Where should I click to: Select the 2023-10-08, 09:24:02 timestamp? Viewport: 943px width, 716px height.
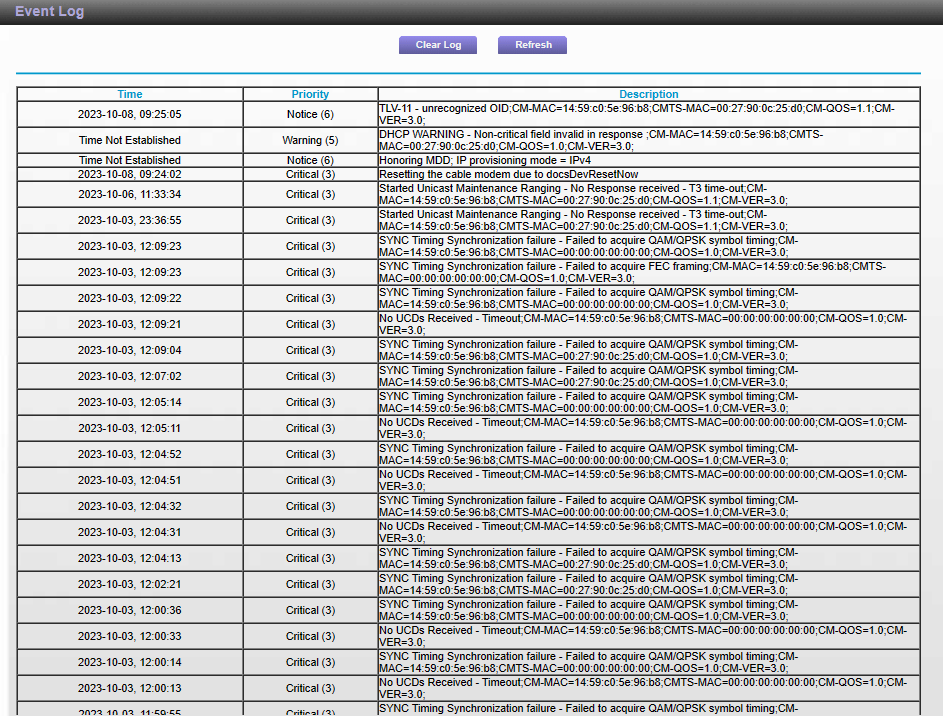[x=130, y=174]
